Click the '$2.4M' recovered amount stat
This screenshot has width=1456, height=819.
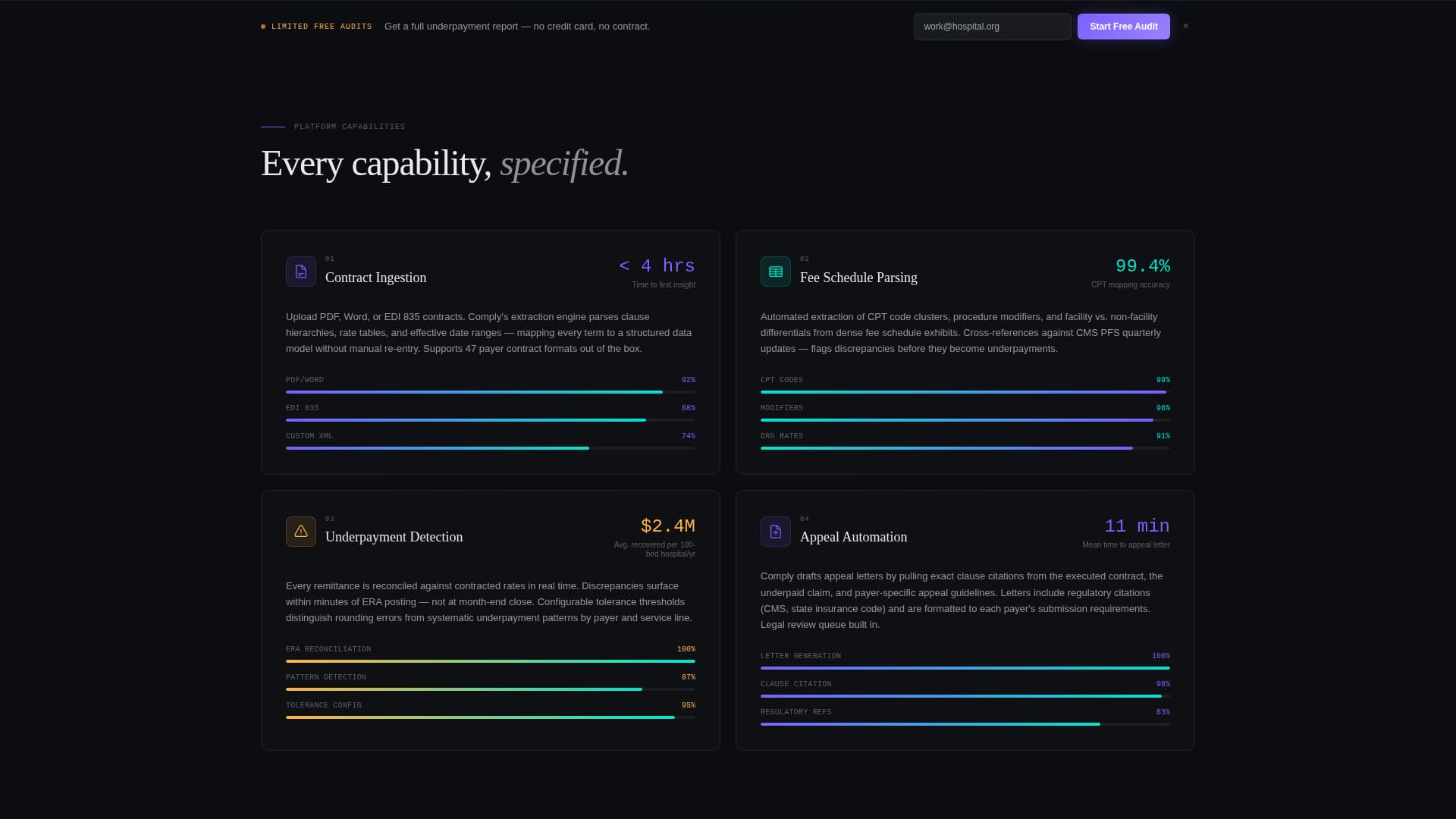pyautogui.click(x=667, y=526)
